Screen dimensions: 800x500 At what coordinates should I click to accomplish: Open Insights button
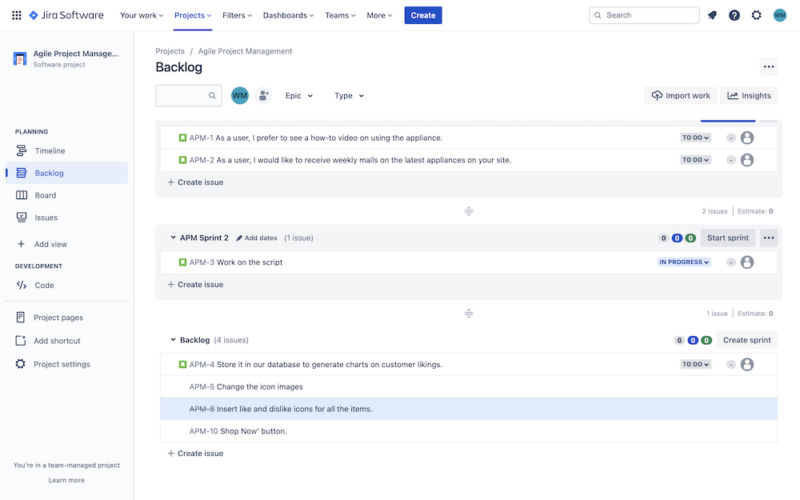coord(748,95)
